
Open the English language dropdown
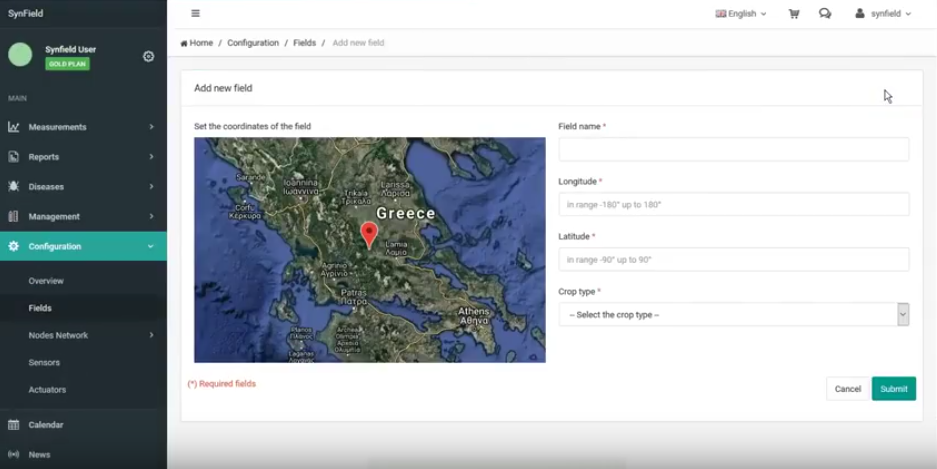click(741, 14)
